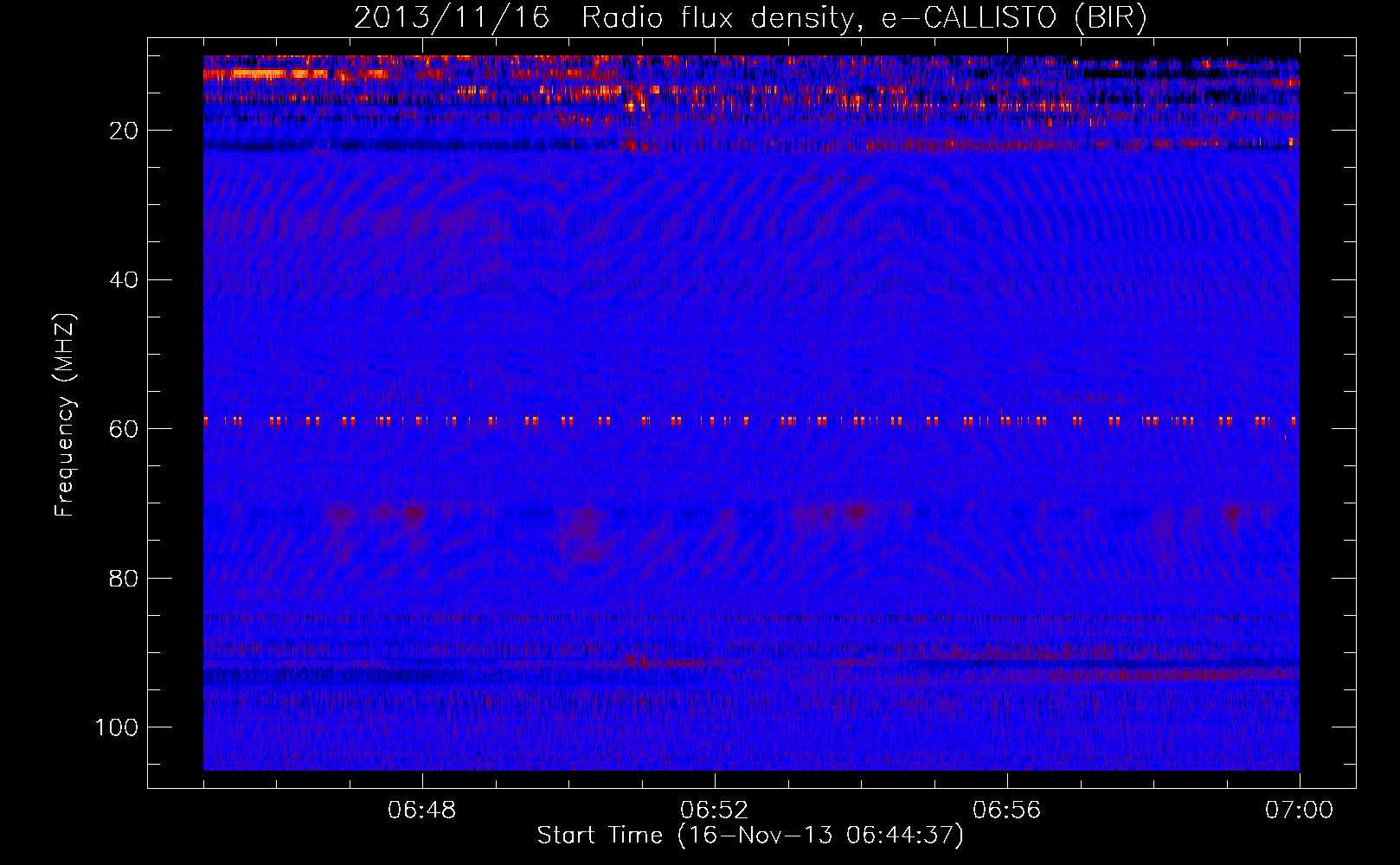1400x865 pixels.
Task: Click the 07:00 time tick label
Action: click(1300, 811)
